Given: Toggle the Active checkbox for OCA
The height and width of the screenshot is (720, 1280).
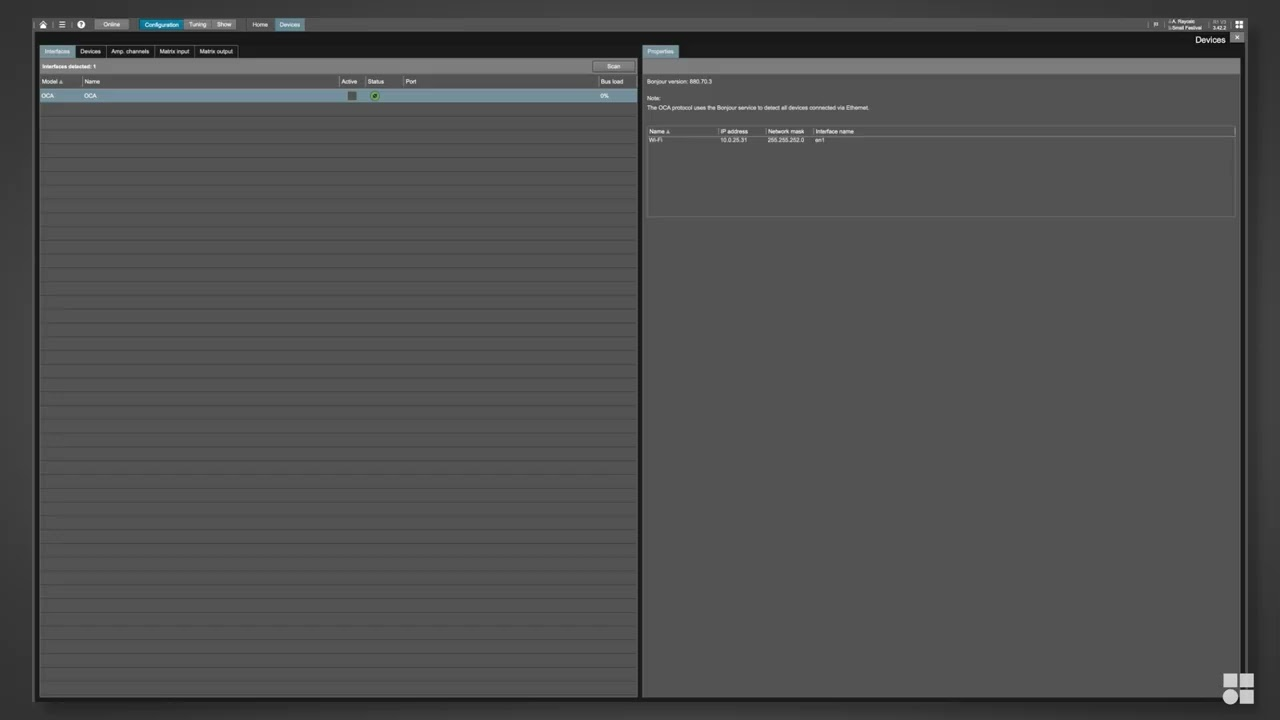Looking at the screenshot, I should [352, 96].
